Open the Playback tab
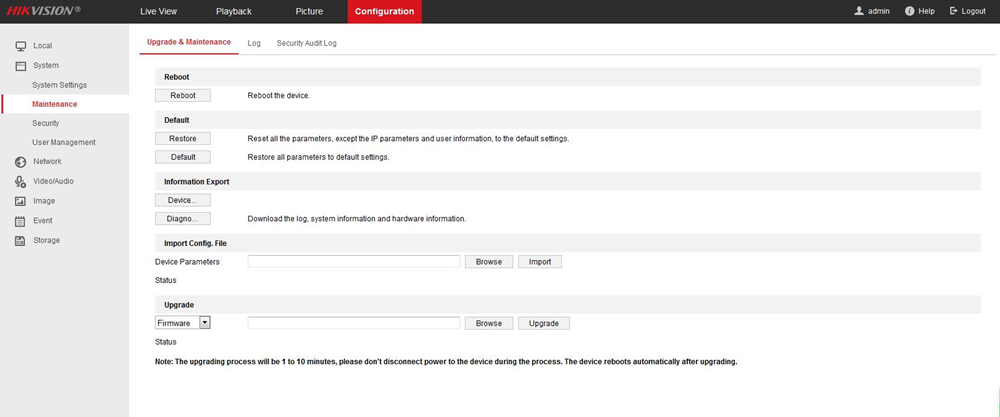Screen dimensions: 1000x417 click(234, 11)
